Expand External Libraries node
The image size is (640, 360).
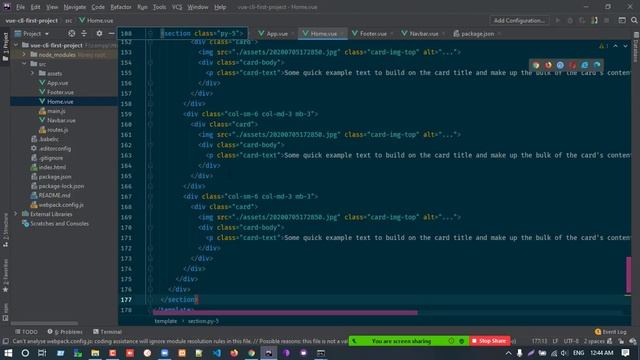click(x=16, y=214)
